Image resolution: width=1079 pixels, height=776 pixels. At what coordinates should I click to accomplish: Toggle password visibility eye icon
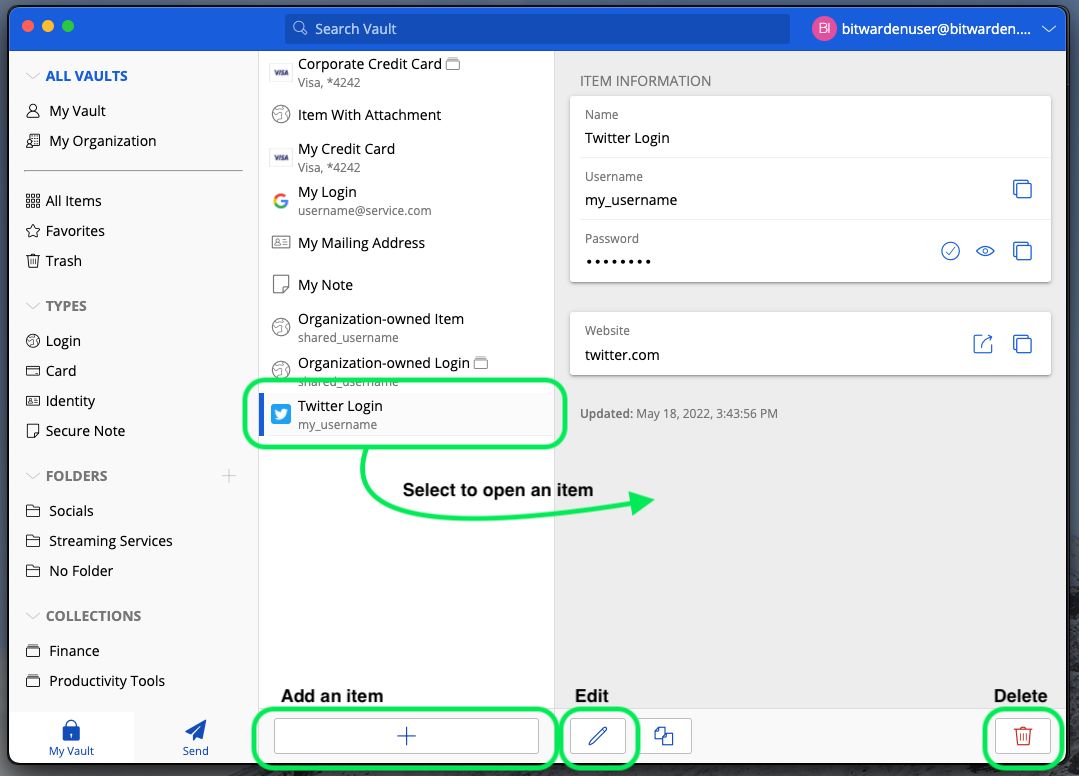coord(985,251)
